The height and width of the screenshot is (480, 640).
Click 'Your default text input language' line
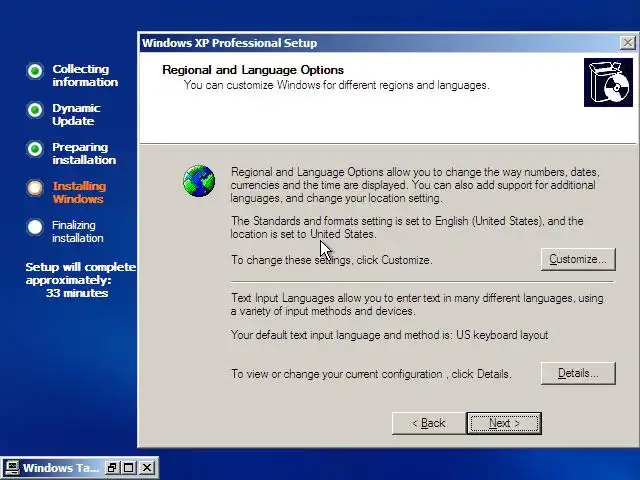click(389, 335)
